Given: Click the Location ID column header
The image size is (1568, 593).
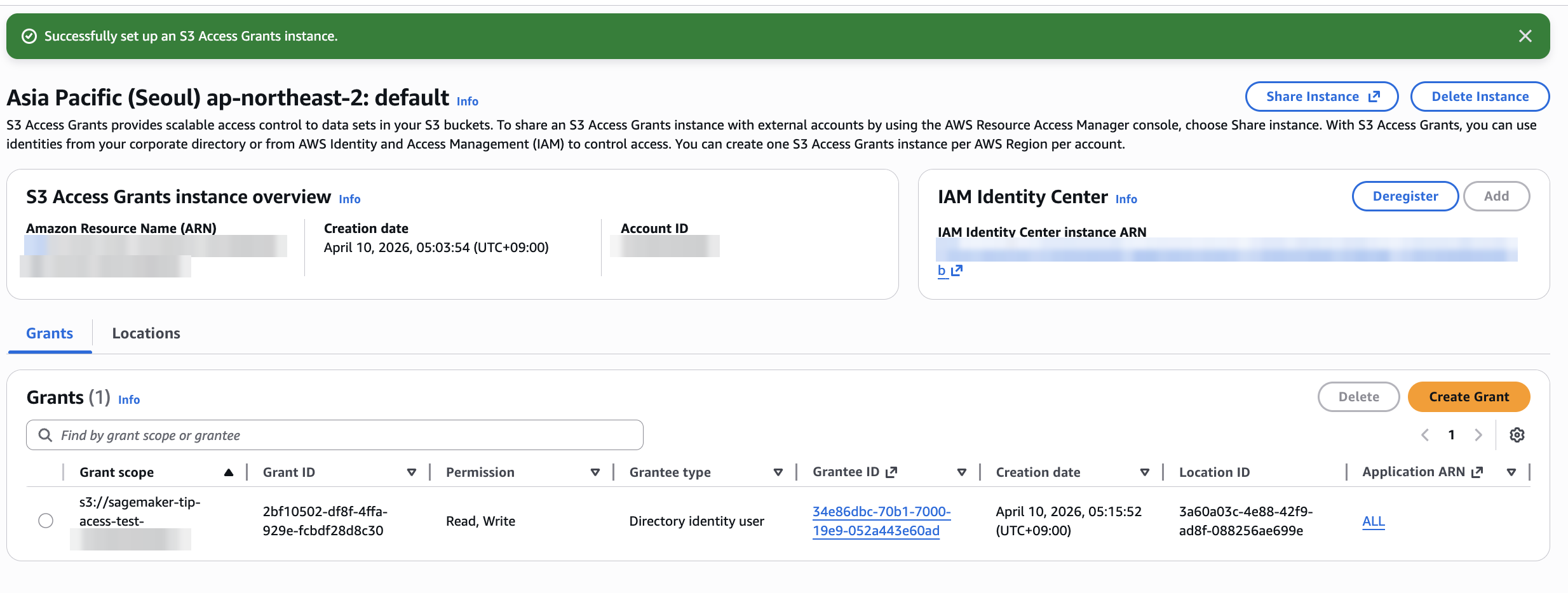Looking at the screenshot, I should (1214, 472).
